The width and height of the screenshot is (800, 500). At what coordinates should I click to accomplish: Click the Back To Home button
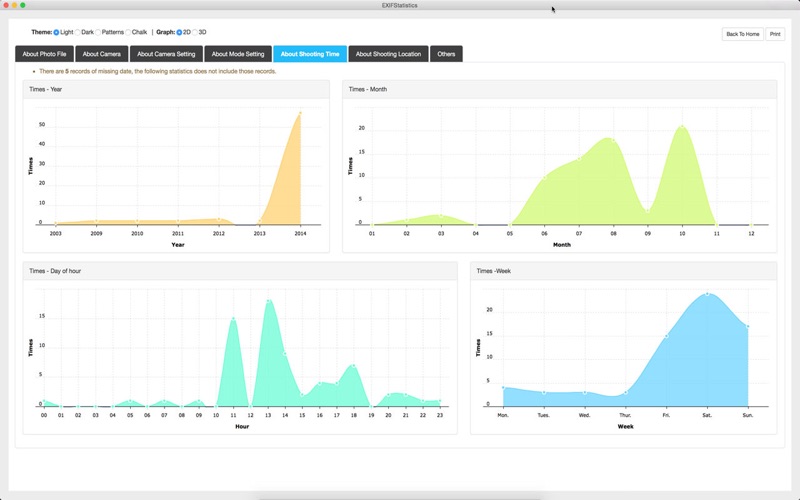pyautogui.click(x=742, y=34)
